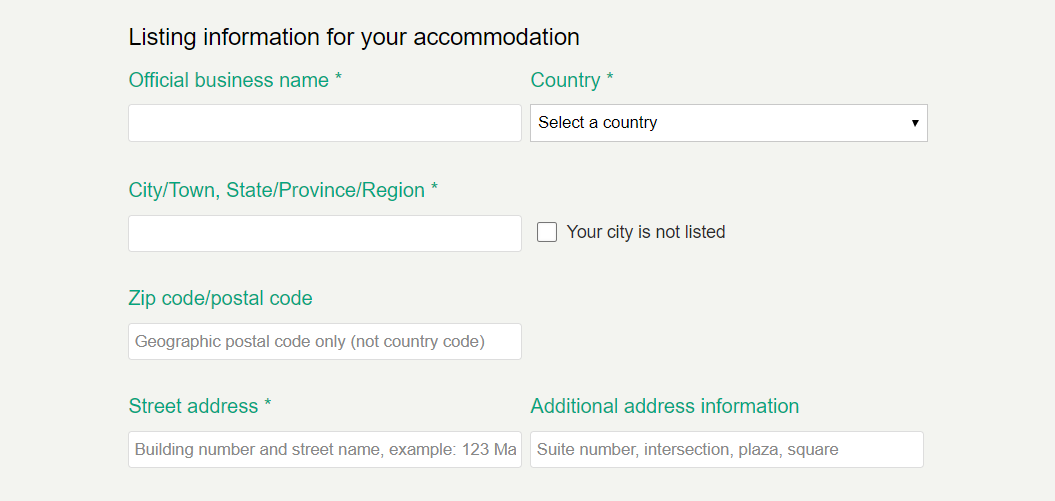1055x501 pixels.
Task: Click the Additional address information input field
Action: [726, 449]
